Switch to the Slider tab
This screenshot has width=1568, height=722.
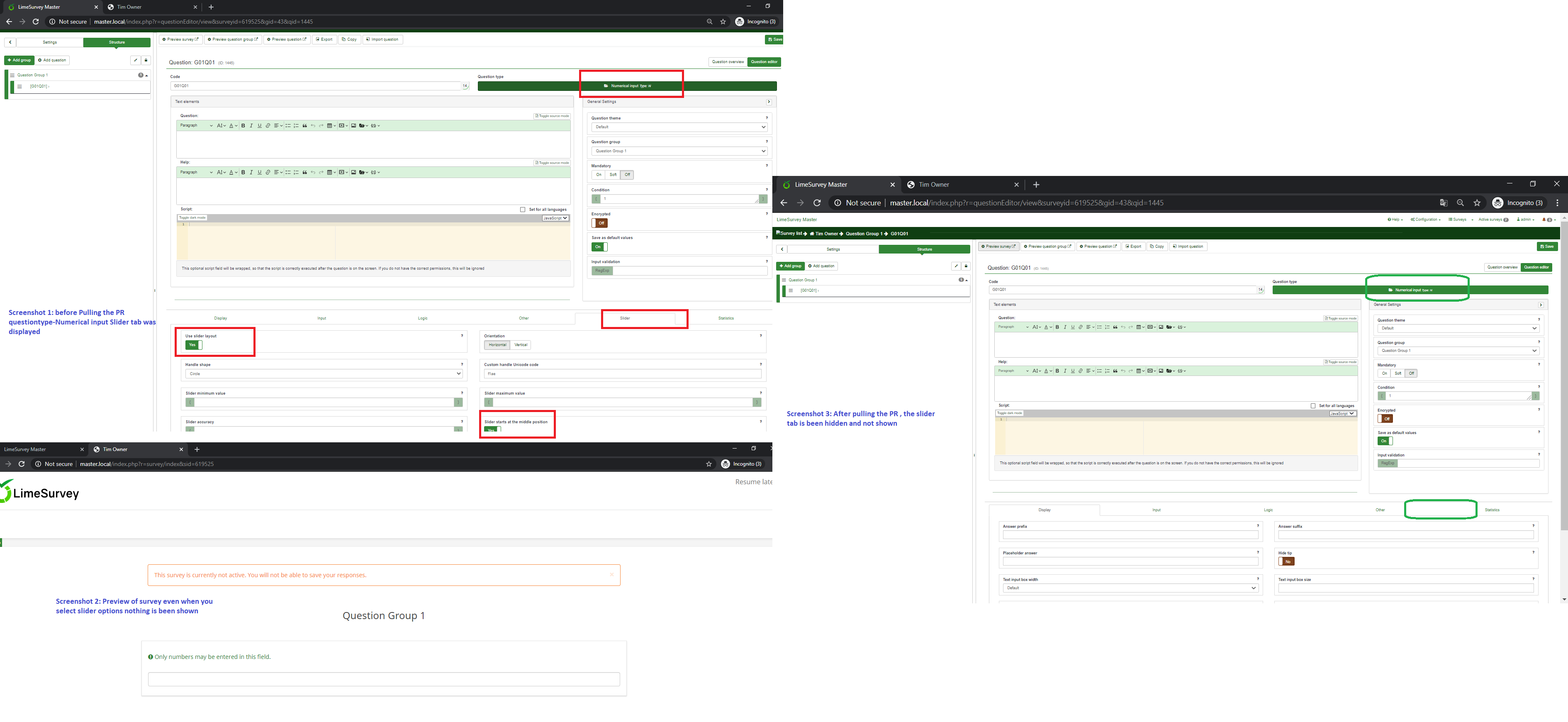pos(625,318)
